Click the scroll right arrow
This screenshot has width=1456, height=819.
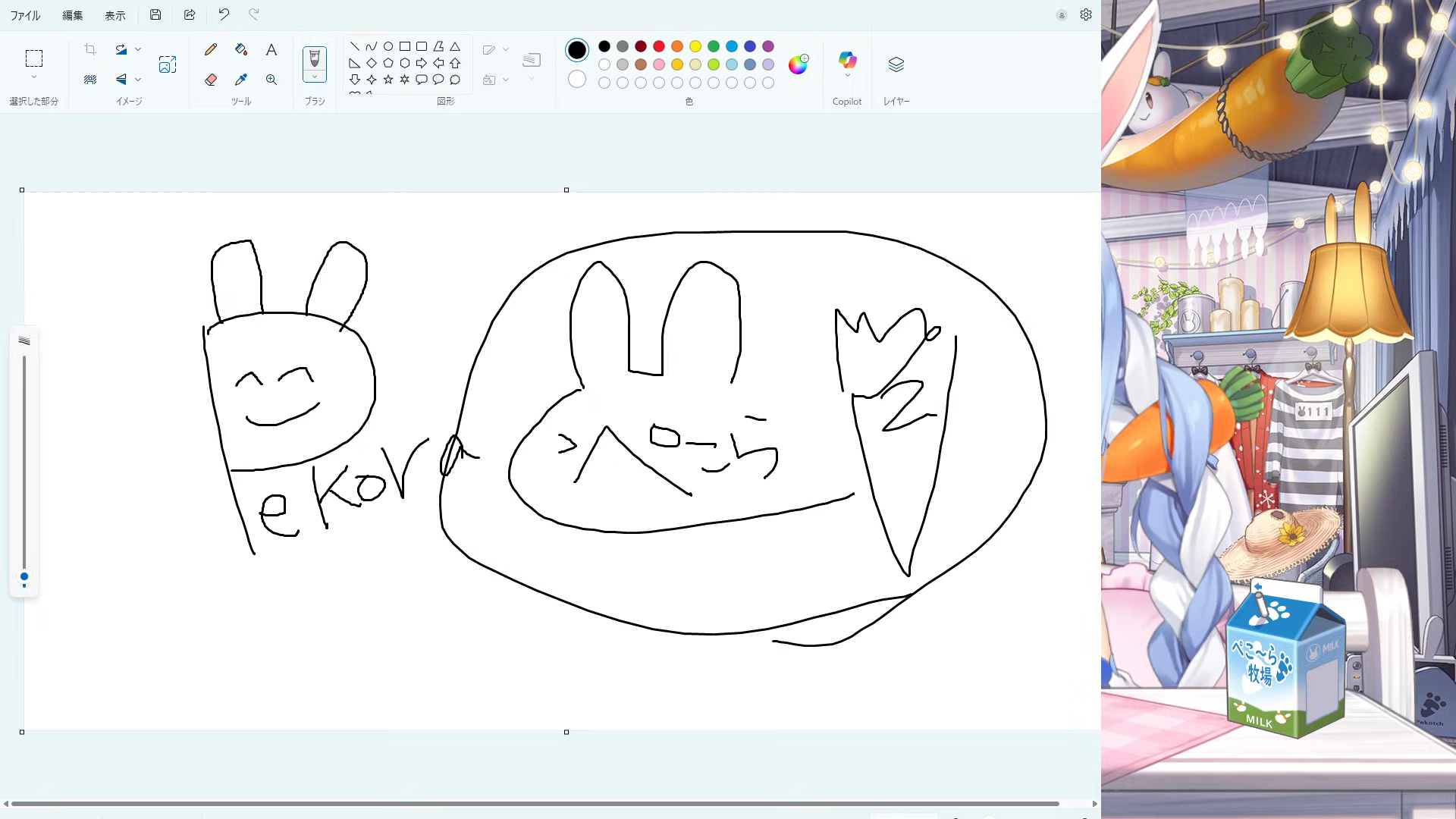coord(1095,804)
